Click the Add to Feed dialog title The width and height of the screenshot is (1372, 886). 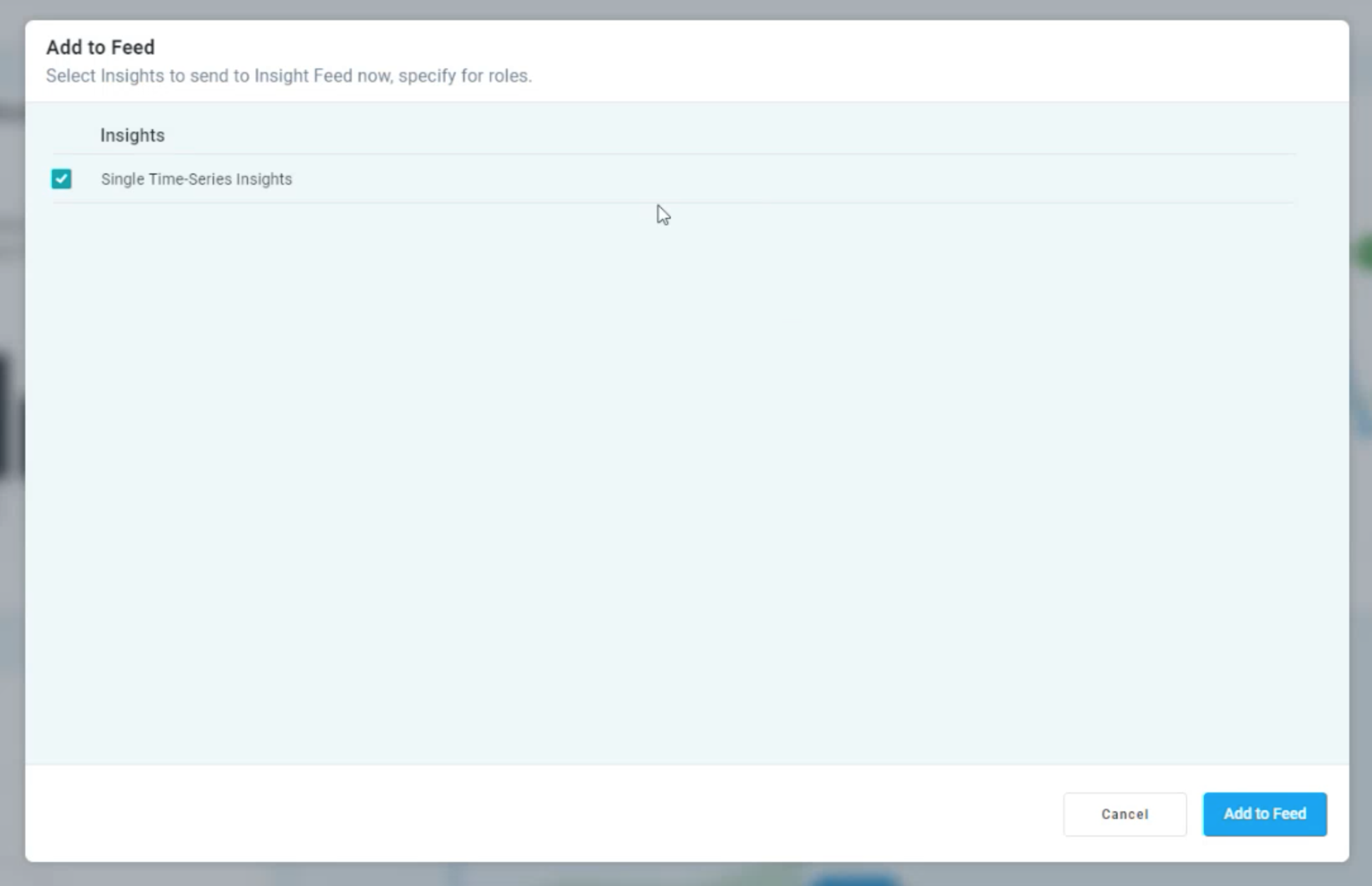[x=99, y=46]
